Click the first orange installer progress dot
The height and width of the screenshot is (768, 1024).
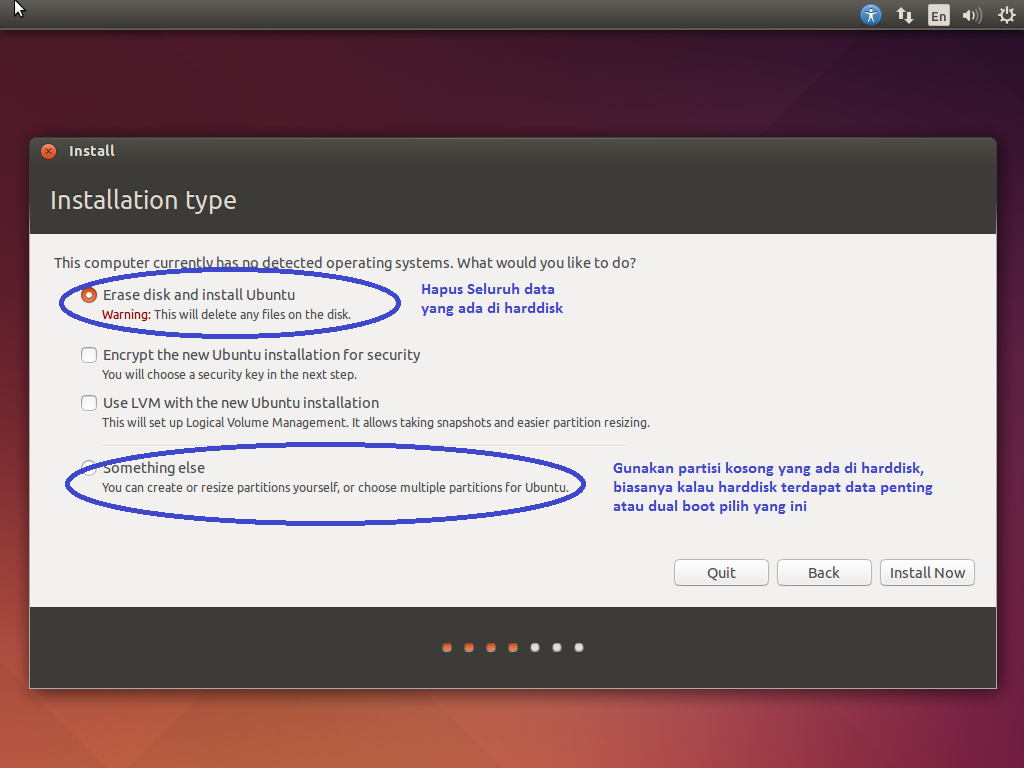(x=446, y=647)
